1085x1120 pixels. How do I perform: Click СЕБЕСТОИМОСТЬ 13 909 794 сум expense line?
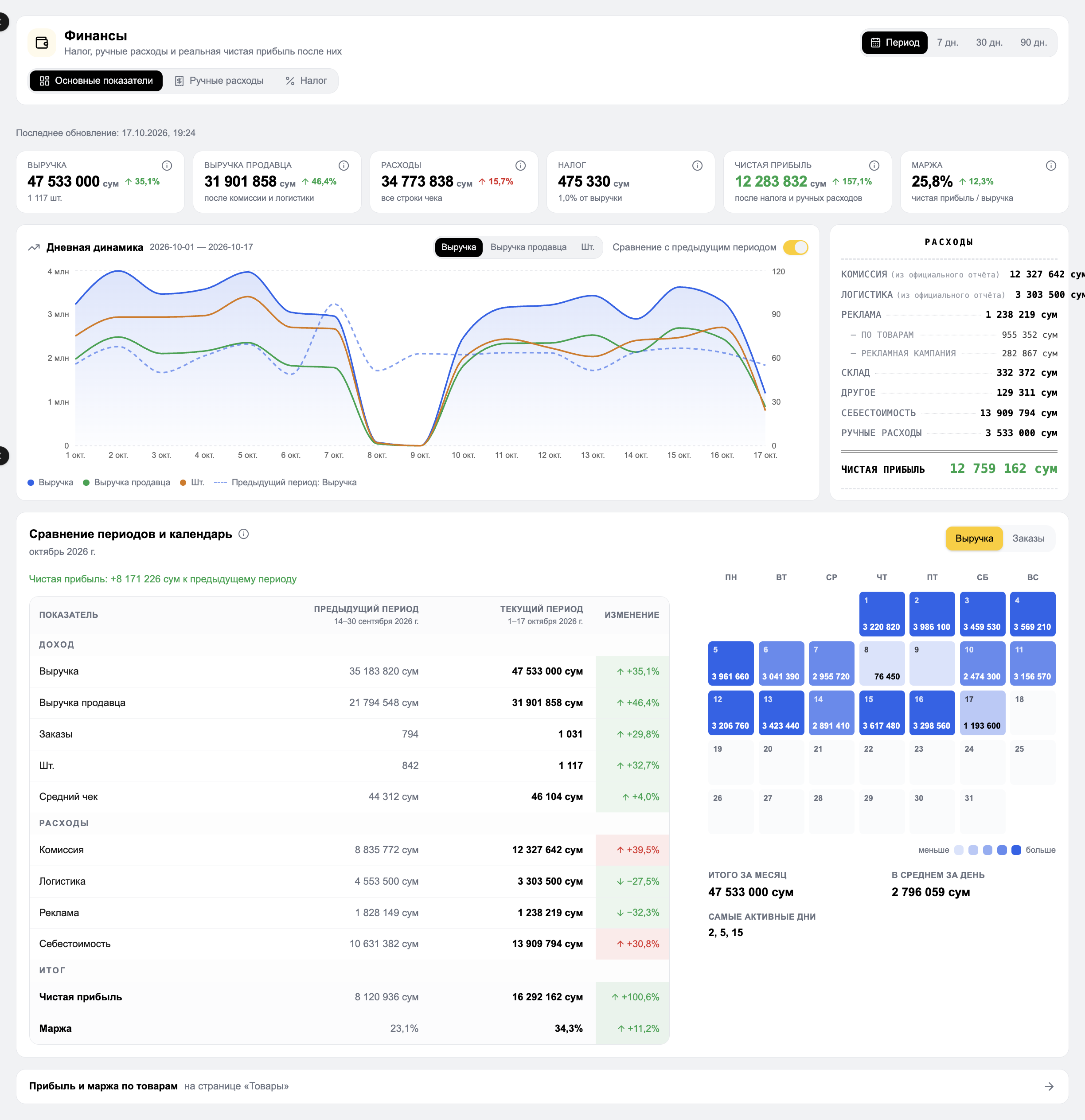point(949,413)
